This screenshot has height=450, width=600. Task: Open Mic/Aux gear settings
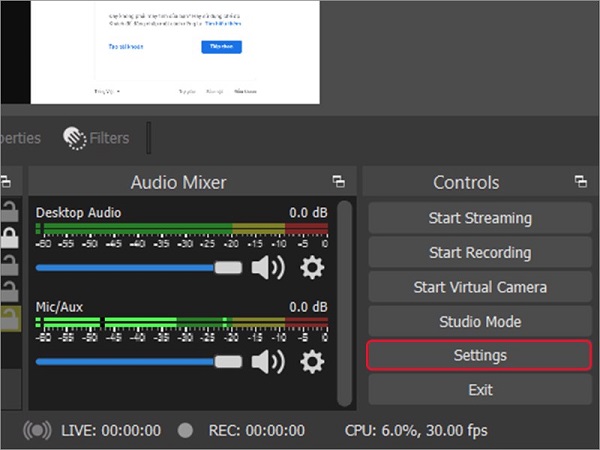(x=313, y=361)
